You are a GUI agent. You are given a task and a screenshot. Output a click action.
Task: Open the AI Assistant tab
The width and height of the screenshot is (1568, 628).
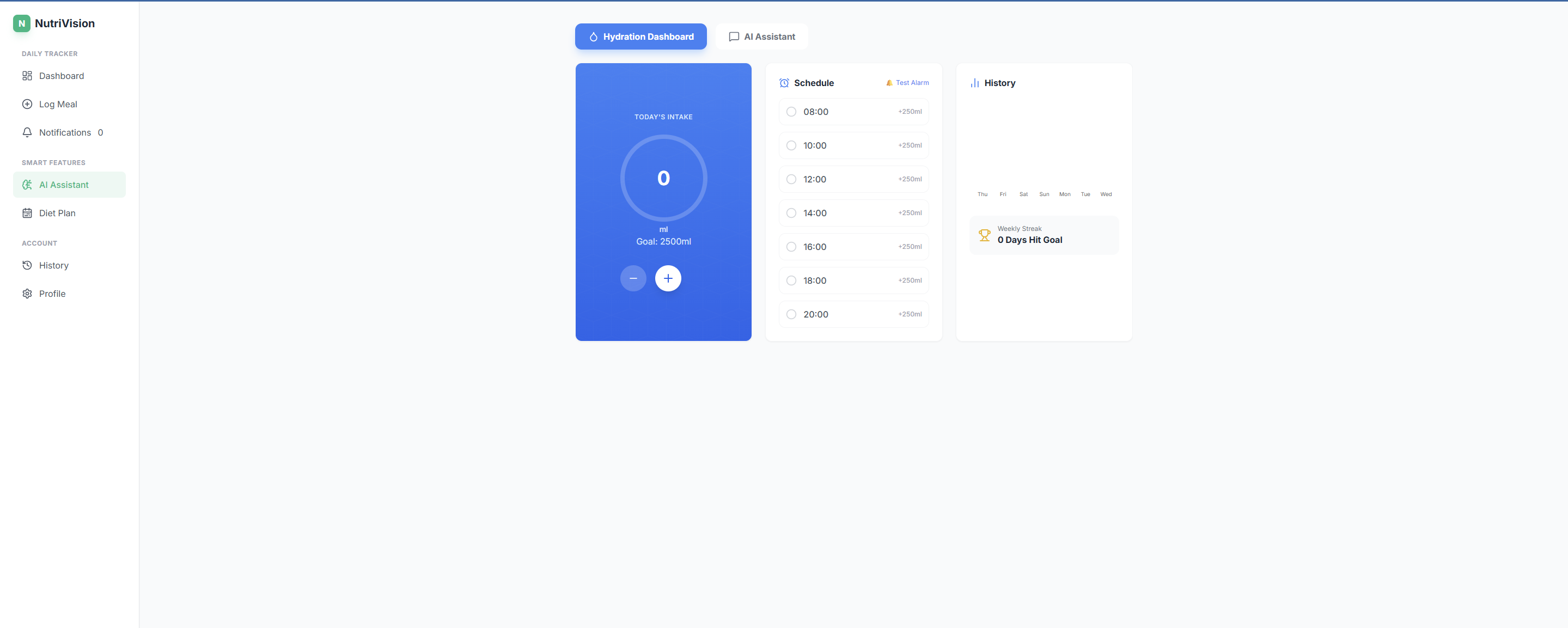761,36
